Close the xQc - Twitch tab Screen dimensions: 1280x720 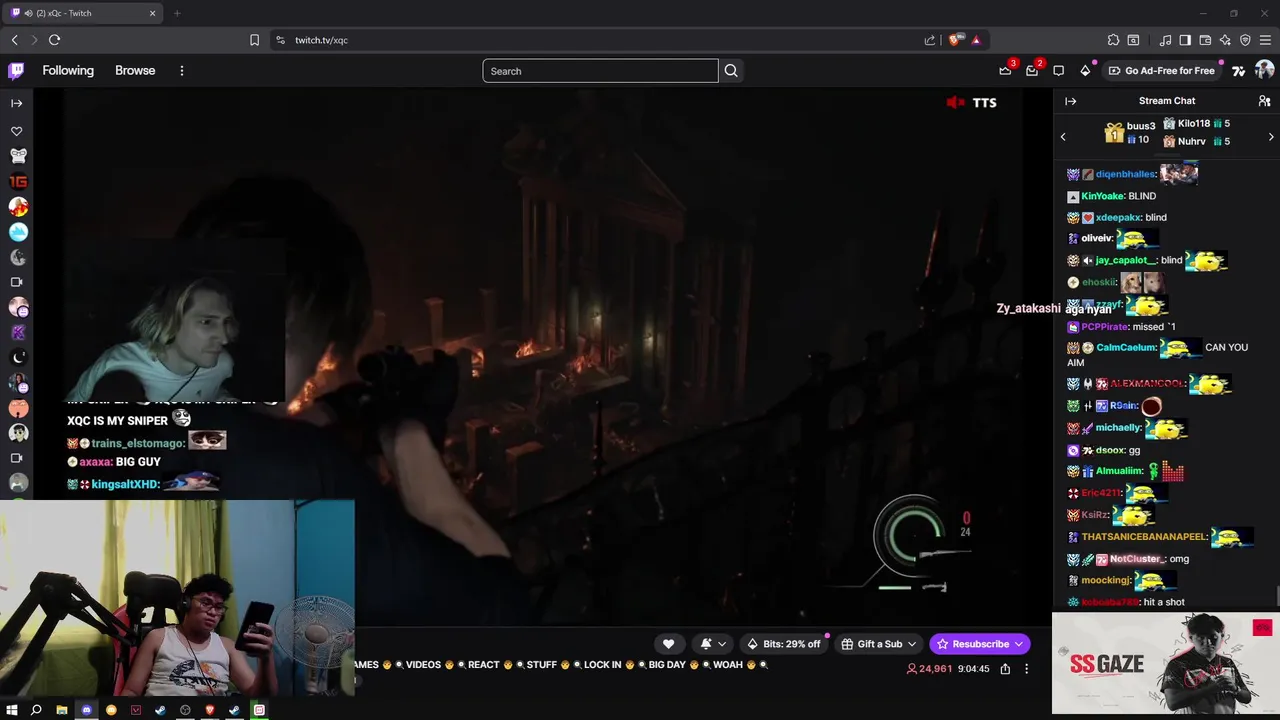pyautogui.click(x=153, y=13)
